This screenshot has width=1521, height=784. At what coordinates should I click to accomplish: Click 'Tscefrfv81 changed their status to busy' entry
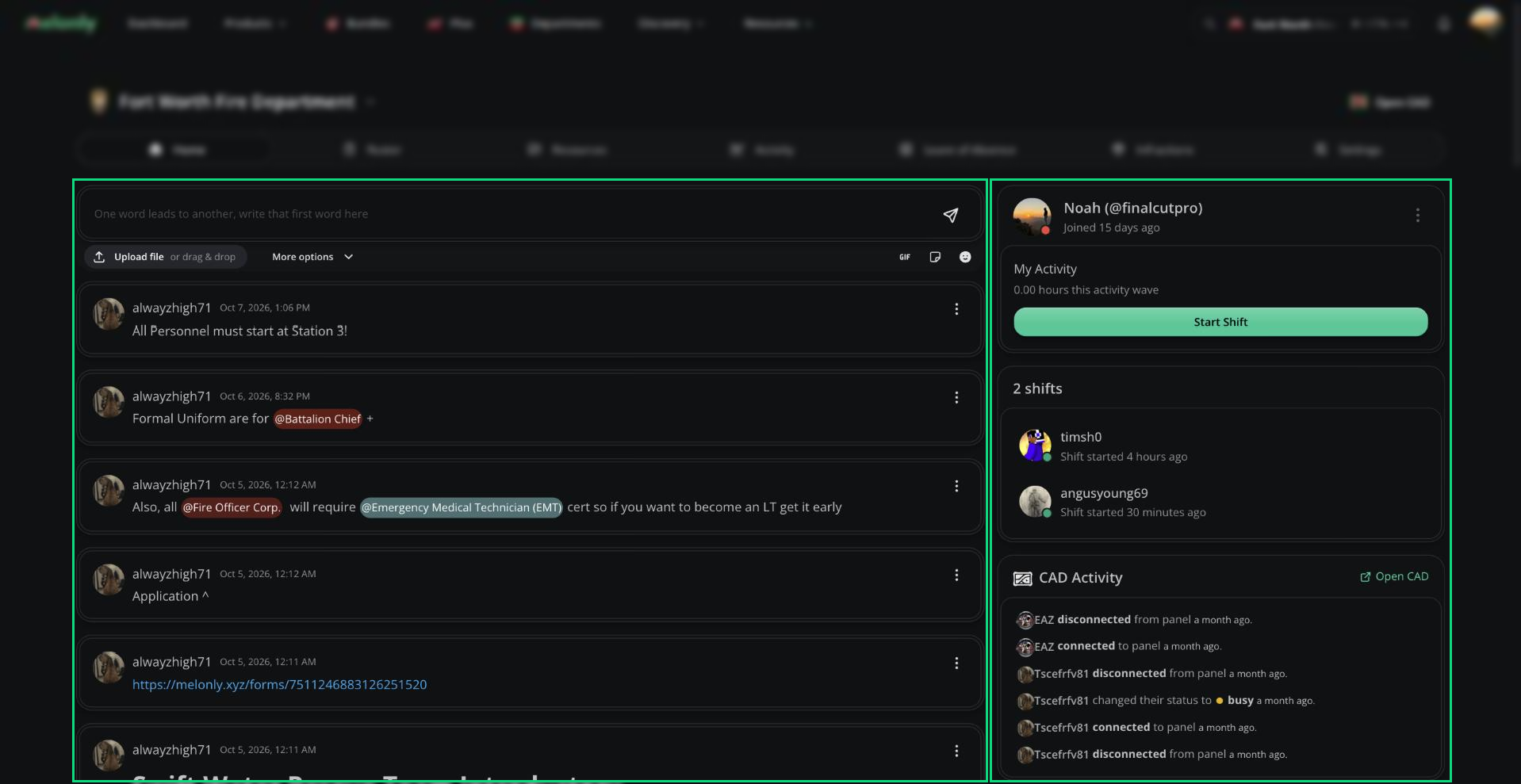point(1166,701)
